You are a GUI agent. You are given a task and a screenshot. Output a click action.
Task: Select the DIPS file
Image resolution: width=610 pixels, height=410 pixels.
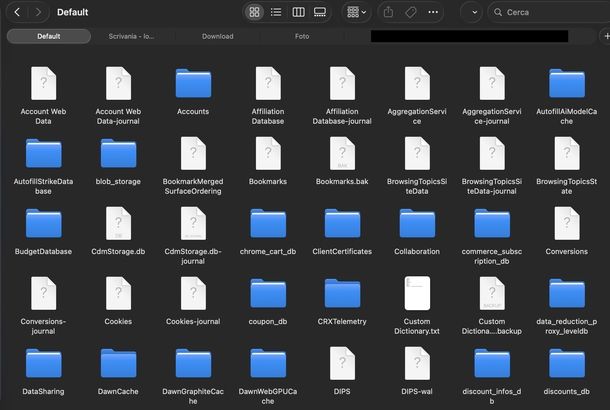(342, 370)
